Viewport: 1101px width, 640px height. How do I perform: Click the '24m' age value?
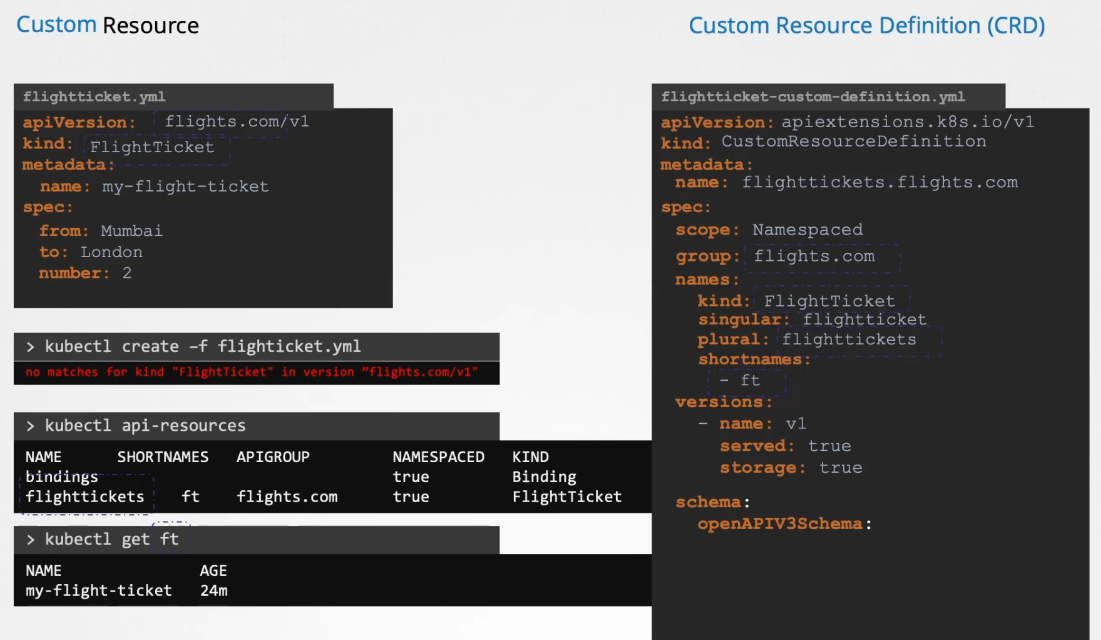point(213,591)
